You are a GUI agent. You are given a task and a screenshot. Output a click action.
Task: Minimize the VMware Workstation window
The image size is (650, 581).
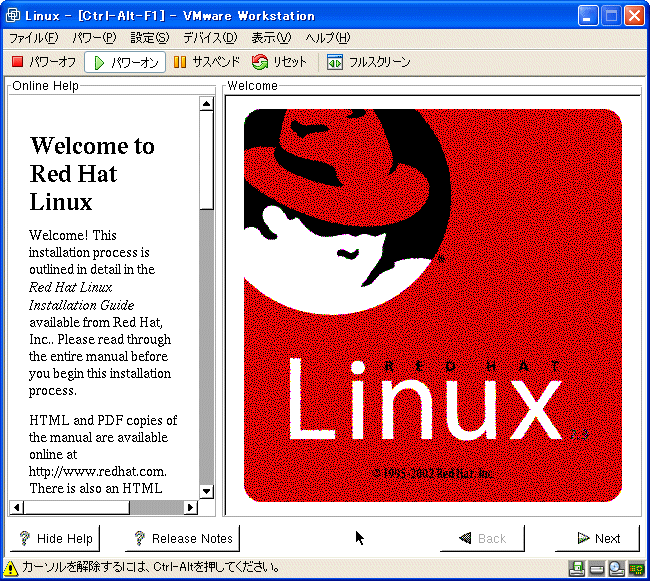588,16
